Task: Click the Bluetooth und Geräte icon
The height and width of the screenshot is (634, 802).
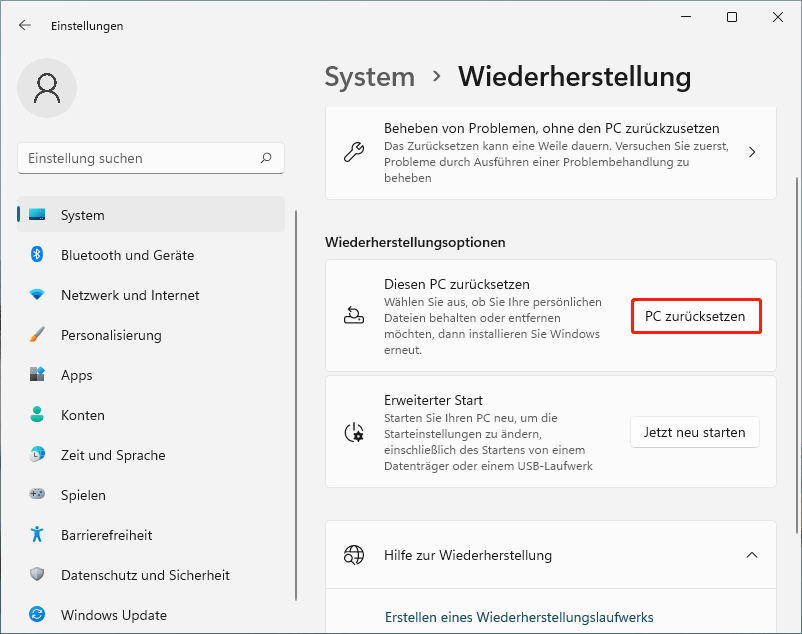Action: (37, 255)
